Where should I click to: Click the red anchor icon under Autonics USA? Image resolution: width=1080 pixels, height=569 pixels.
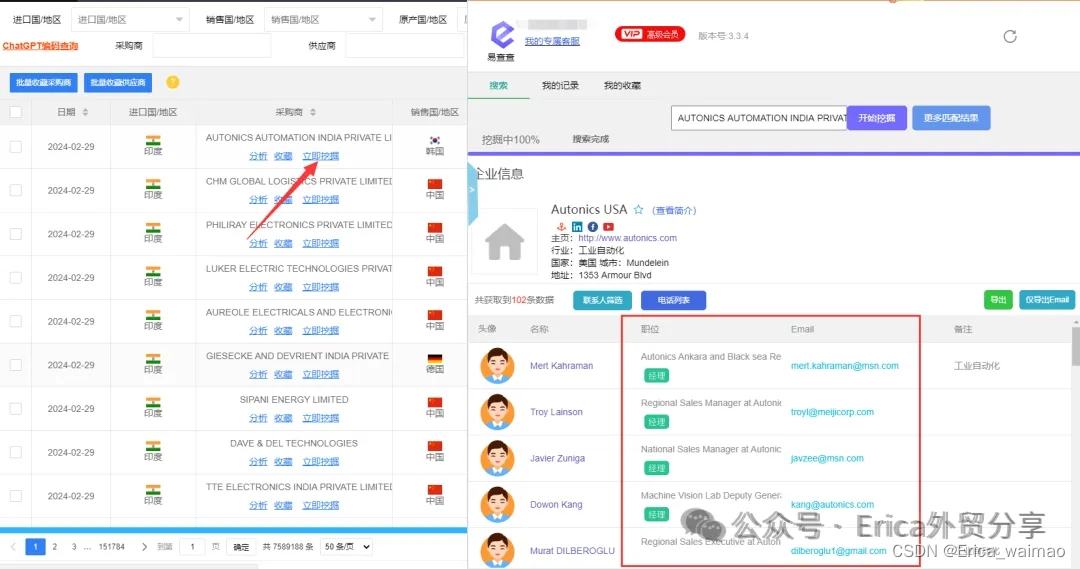(x=561, y=227)
